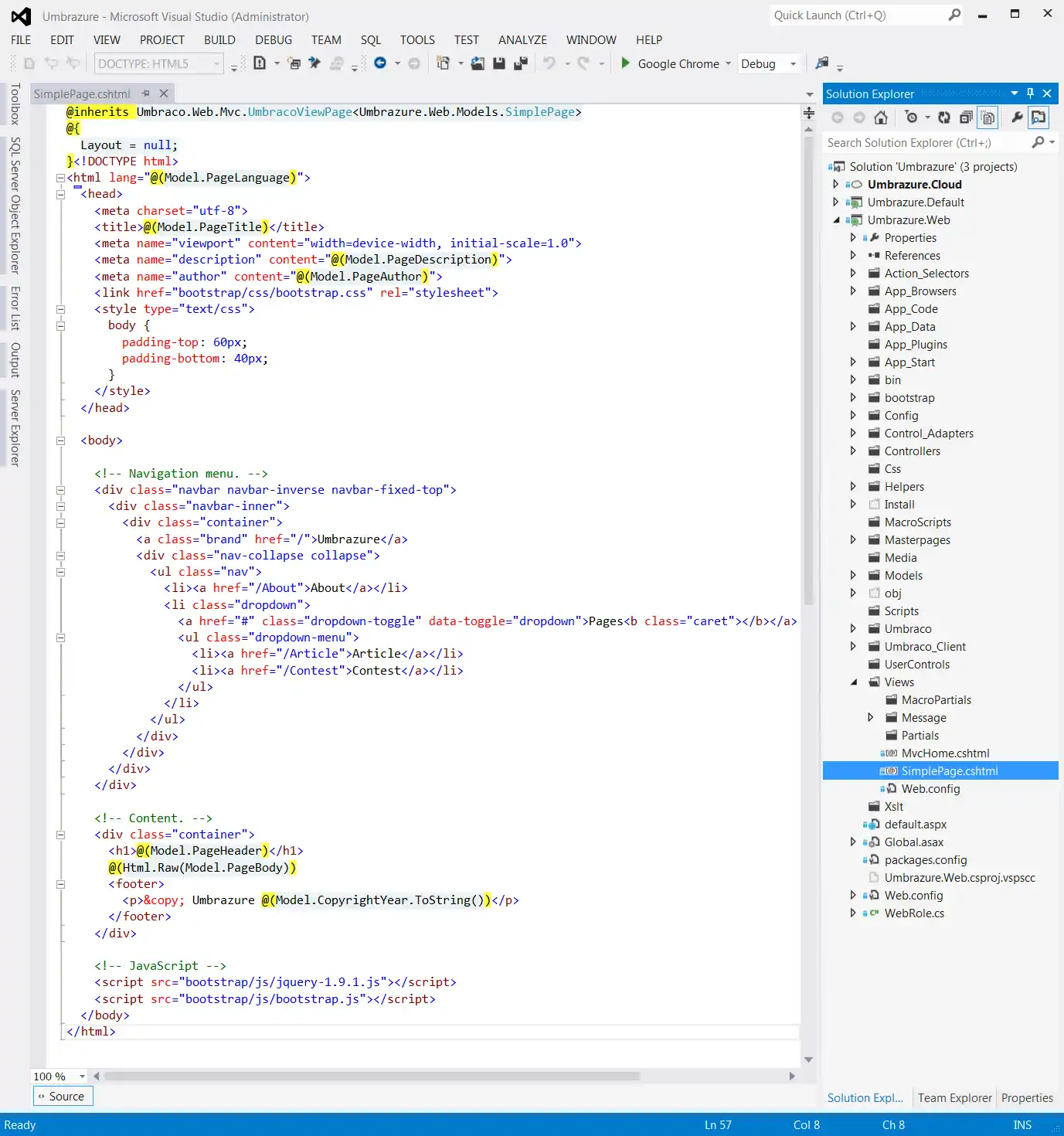The height and width of the screenshot is (1136, 1064).
Task: Click the Solution Explorer Home icon
Action: (880, 117)
